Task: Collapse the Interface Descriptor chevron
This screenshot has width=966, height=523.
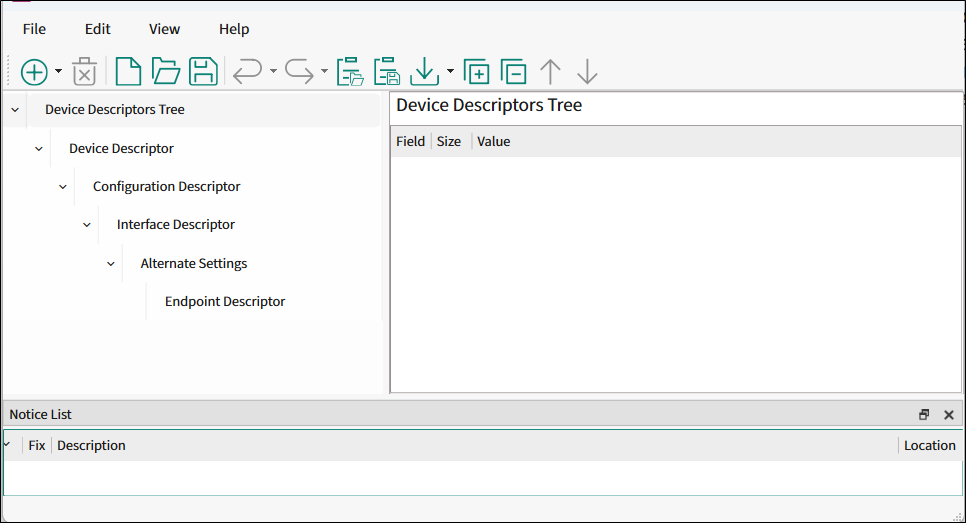Action: (x=87, y=225)
